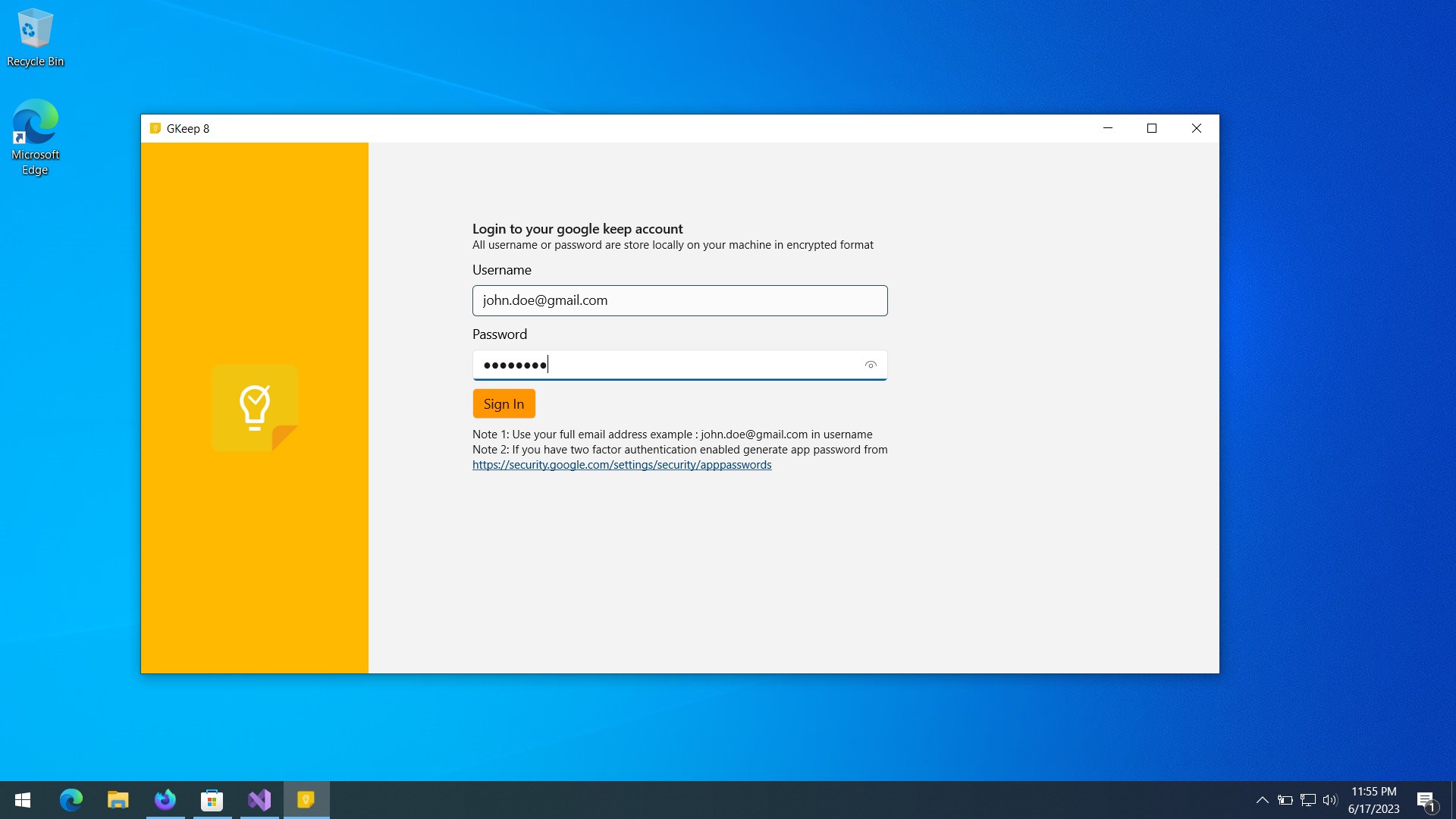Viewport: 1456px width, 819px height.
Task: Expand the hidden system tray icons
Action: [1263, 800]
